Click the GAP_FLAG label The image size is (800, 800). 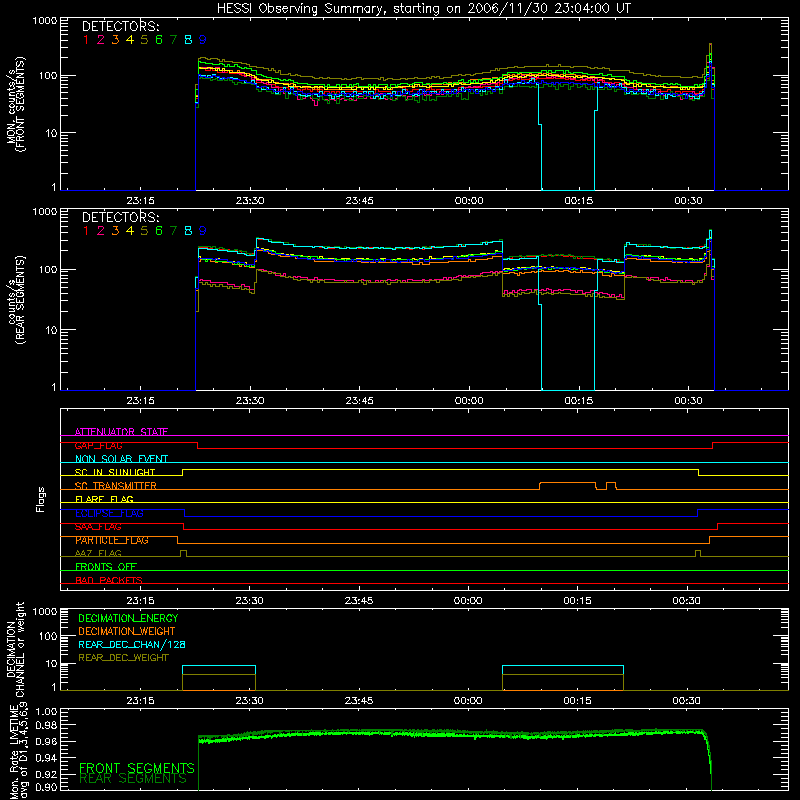98,445
